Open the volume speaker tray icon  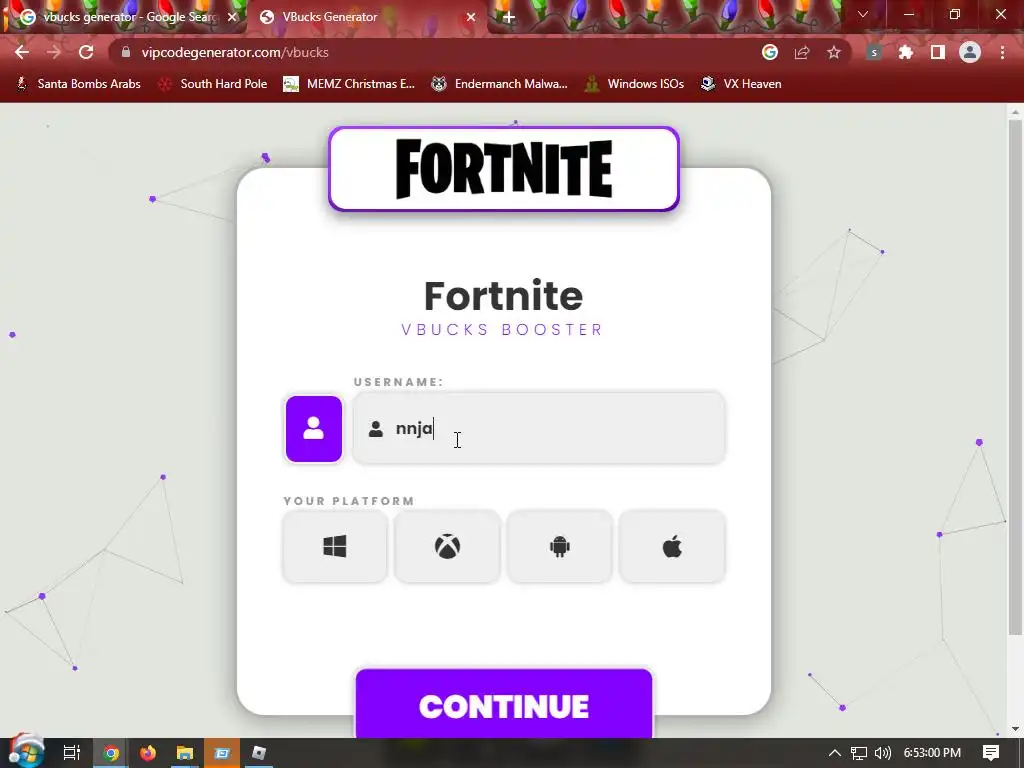tap(883, 753)
